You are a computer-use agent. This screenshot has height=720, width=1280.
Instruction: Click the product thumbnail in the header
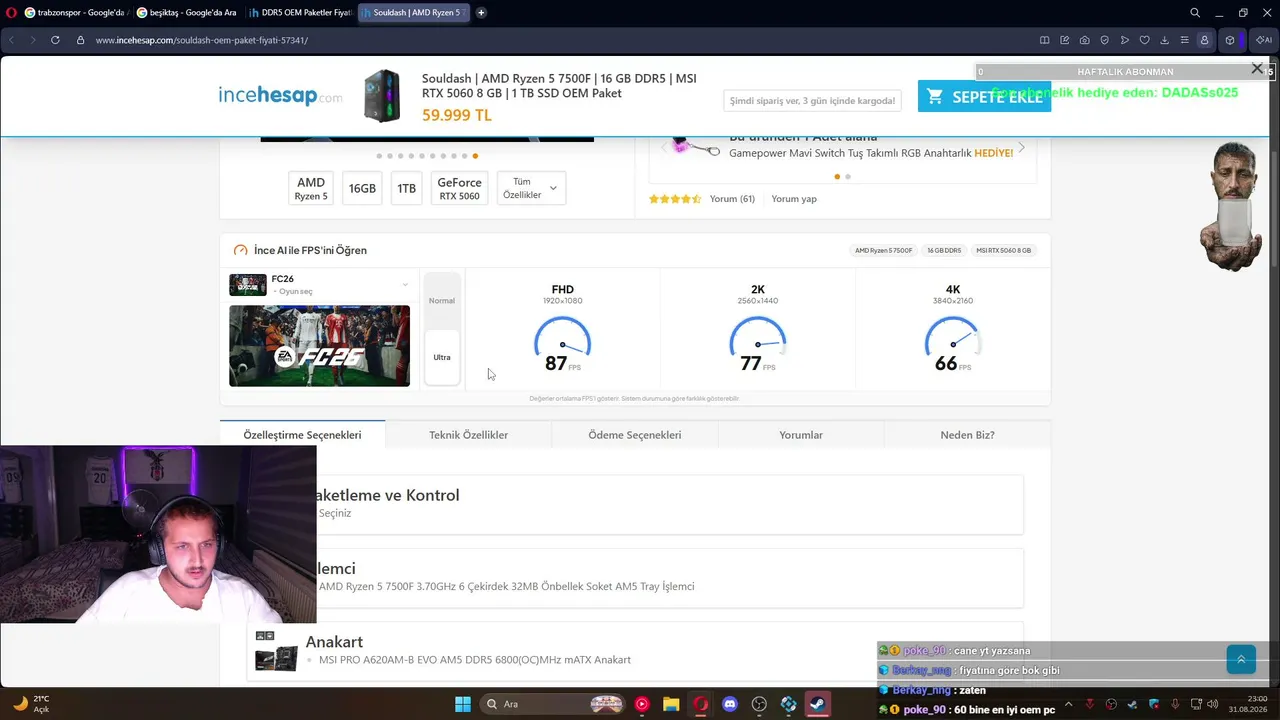point(382,96)
